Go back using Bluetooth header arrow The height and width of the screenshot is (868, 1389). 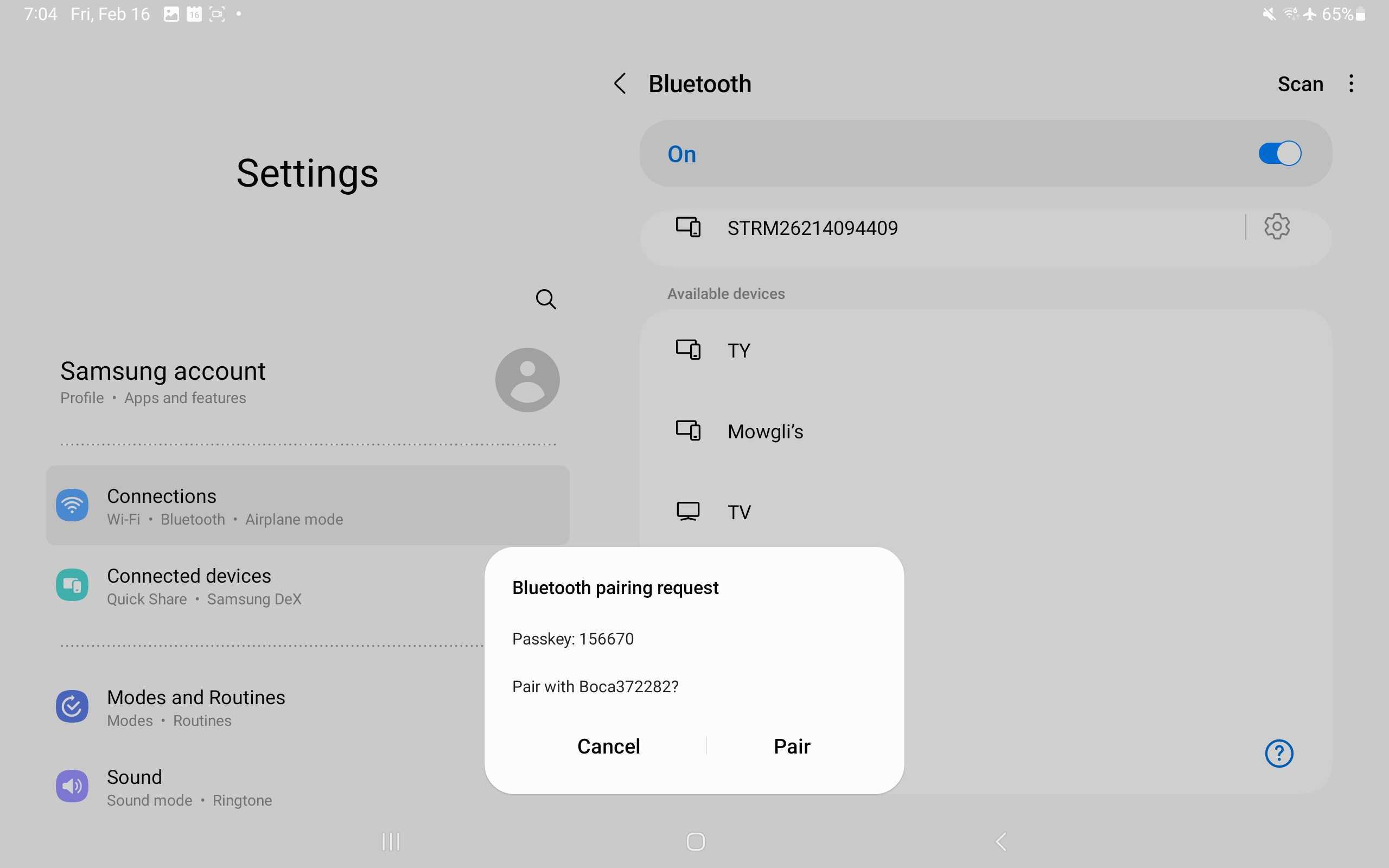coord(620,84)
